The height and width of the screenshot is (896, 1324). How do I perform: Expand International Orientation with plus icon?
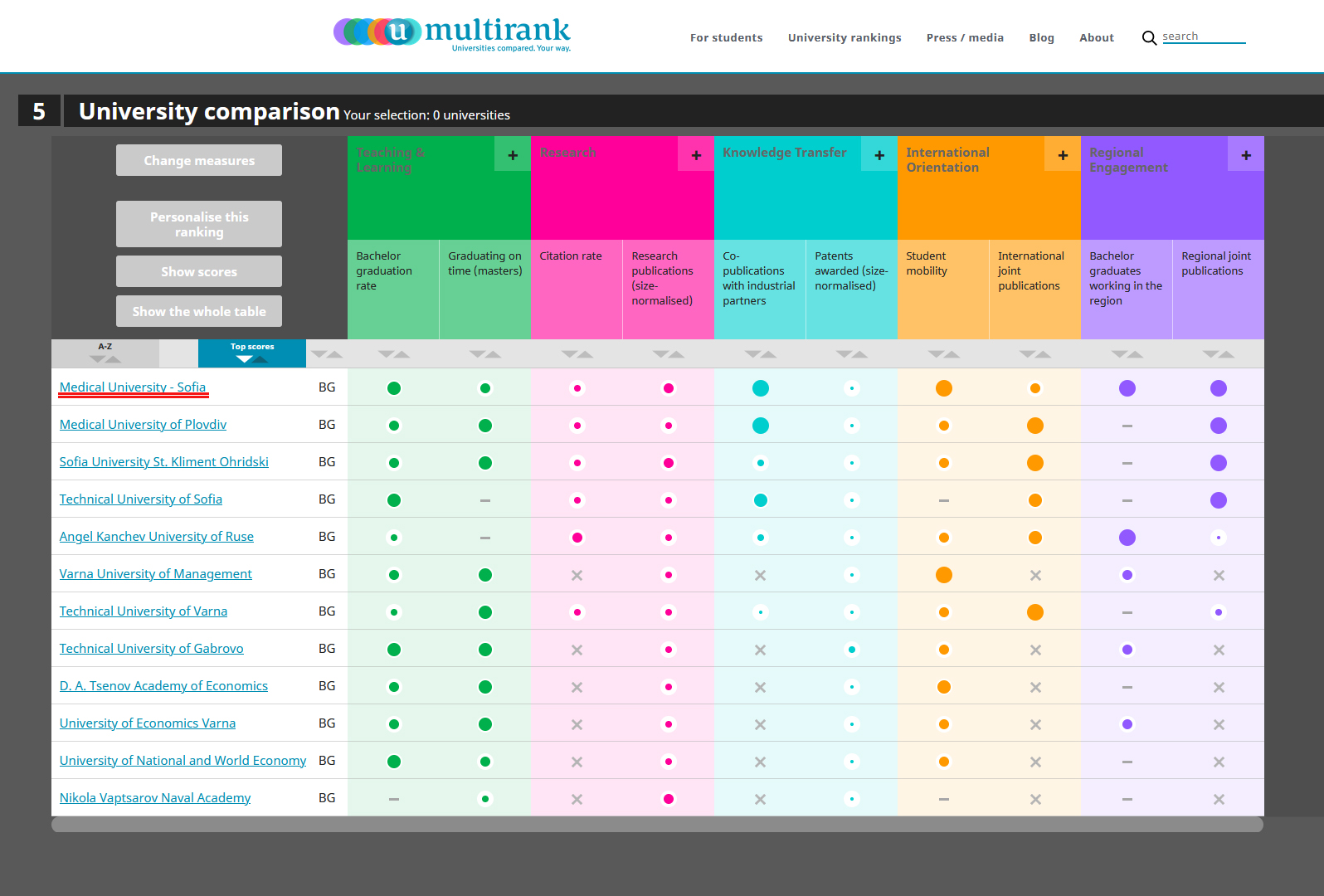click(1063, 155)
